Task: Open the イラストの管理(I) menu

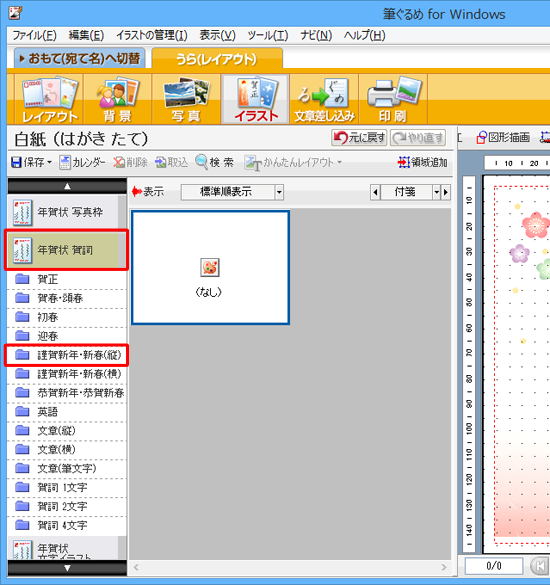Action: click(x=151, y=35)
